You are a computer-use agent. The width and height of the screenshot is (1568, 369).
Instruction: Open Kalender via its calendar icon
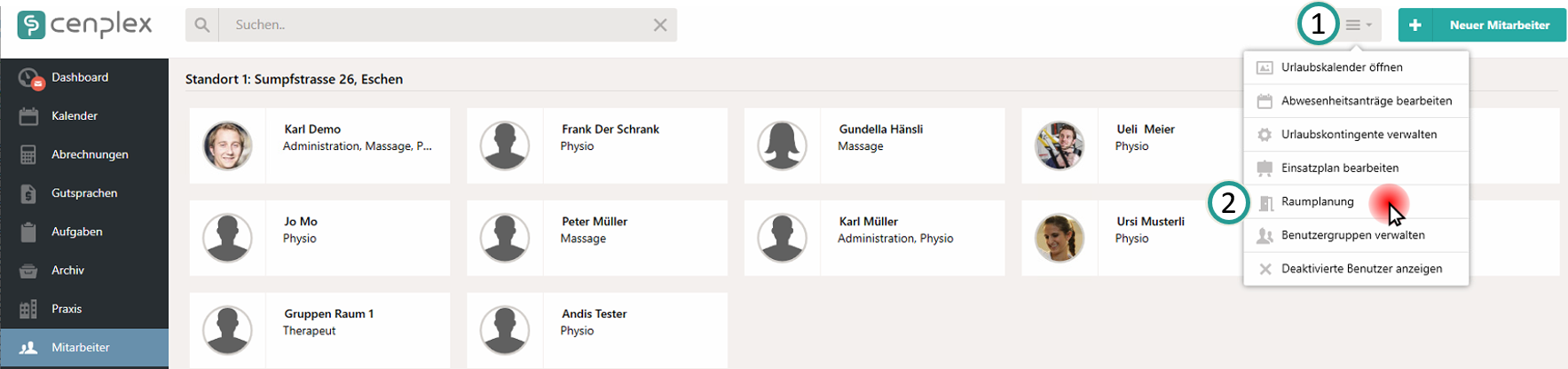tap(28, 116)
